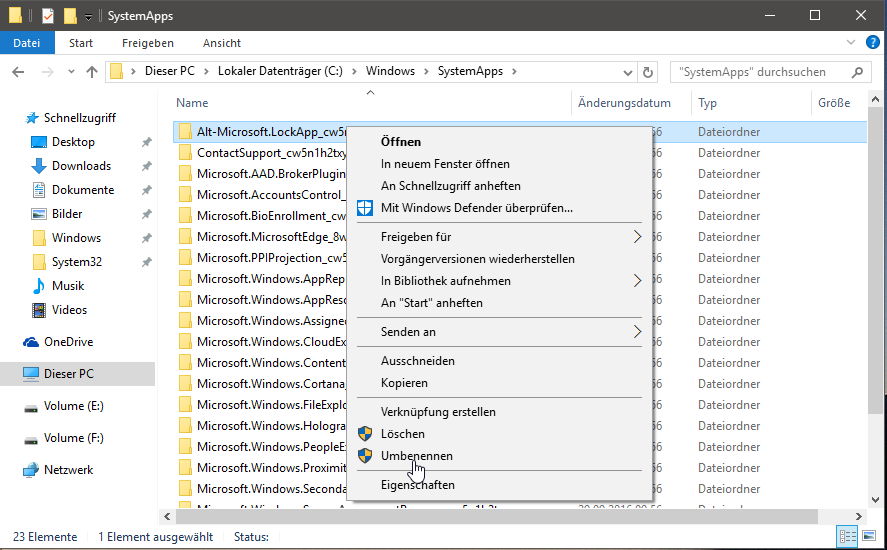Click the OneDrive cloud icon

pos(31,342)
